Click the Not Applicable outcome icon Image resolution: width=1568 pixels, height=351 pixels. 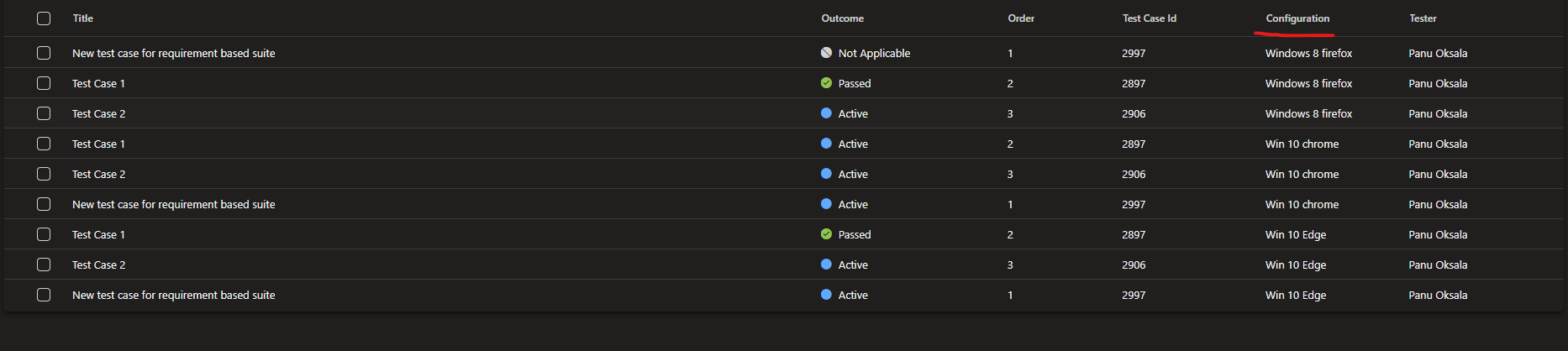[826, 53]
